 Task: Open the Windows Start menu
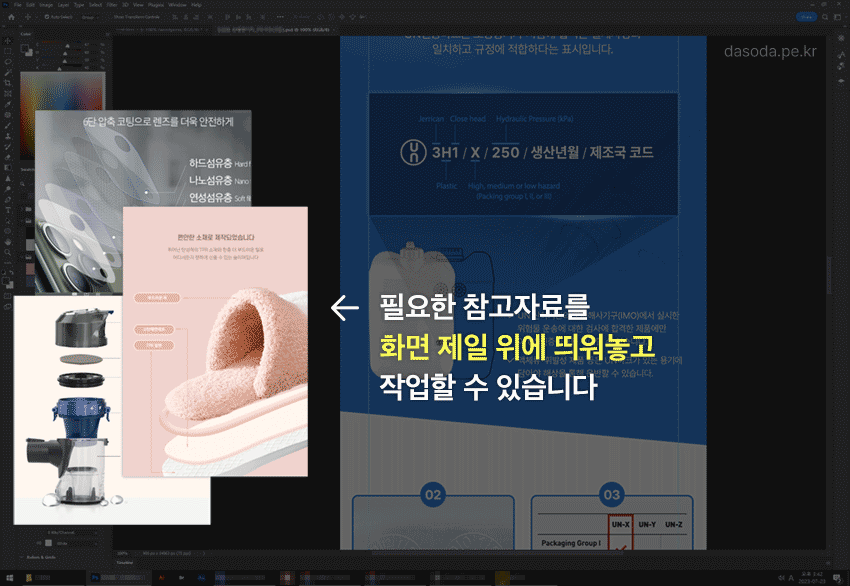(10, 578)
